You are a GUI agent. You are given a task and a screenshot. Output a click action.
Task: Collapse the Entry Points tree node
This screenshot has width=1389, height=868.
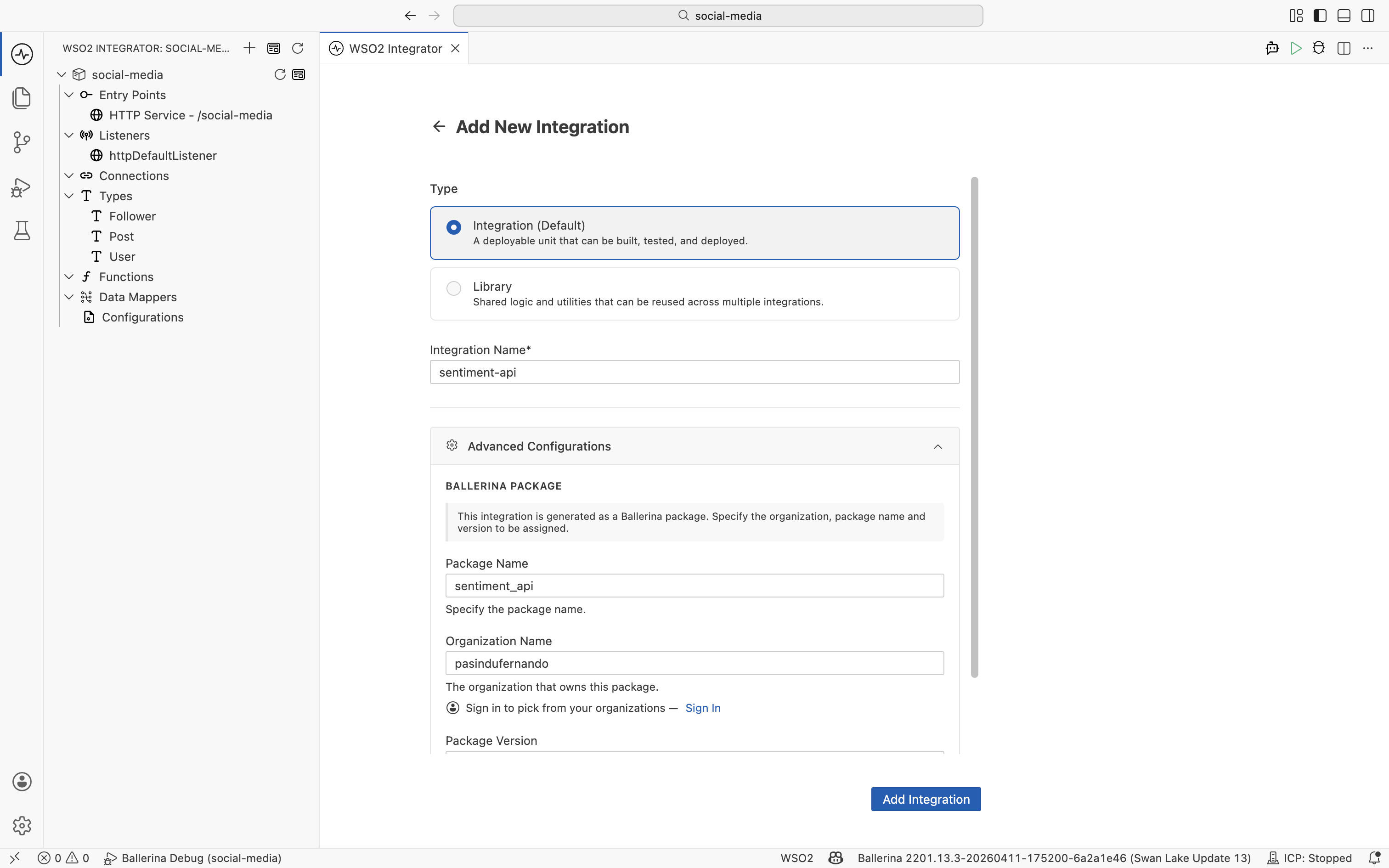pos(69,95)
